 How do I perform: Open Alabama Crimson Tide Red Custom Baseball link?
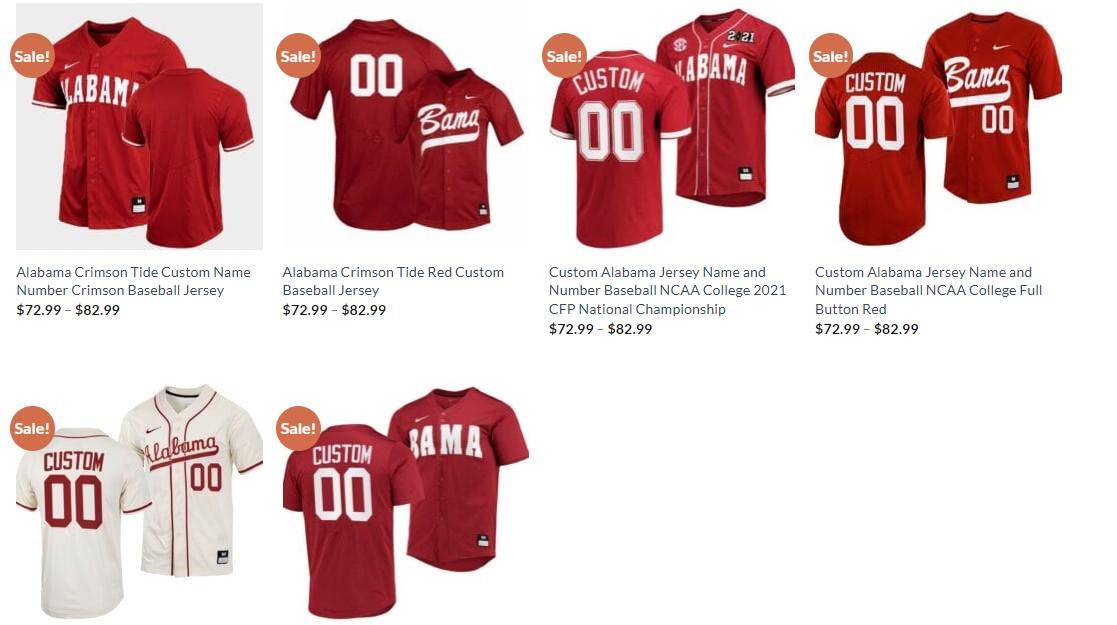click(x=393, y=281)
